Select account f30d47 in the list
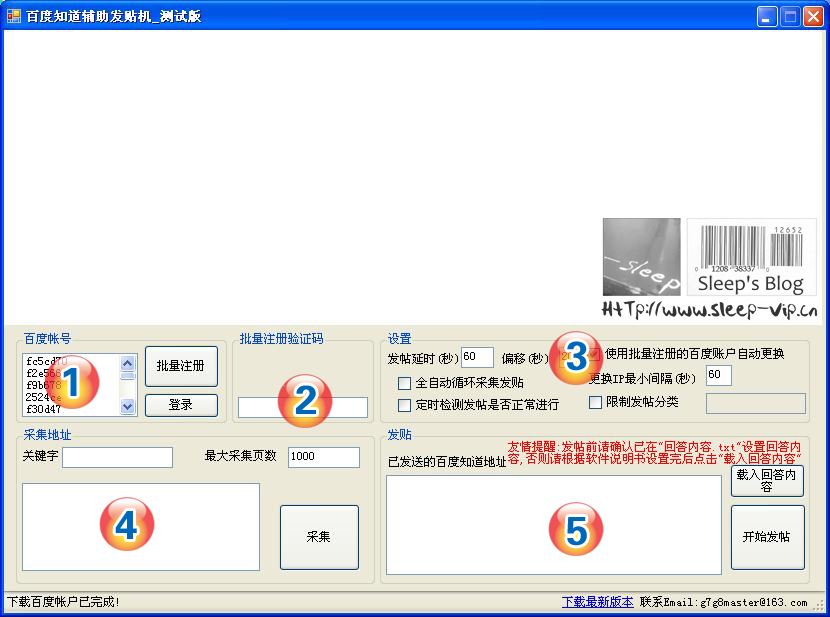Viewport: 830px width, 617px height. [43, 409]
